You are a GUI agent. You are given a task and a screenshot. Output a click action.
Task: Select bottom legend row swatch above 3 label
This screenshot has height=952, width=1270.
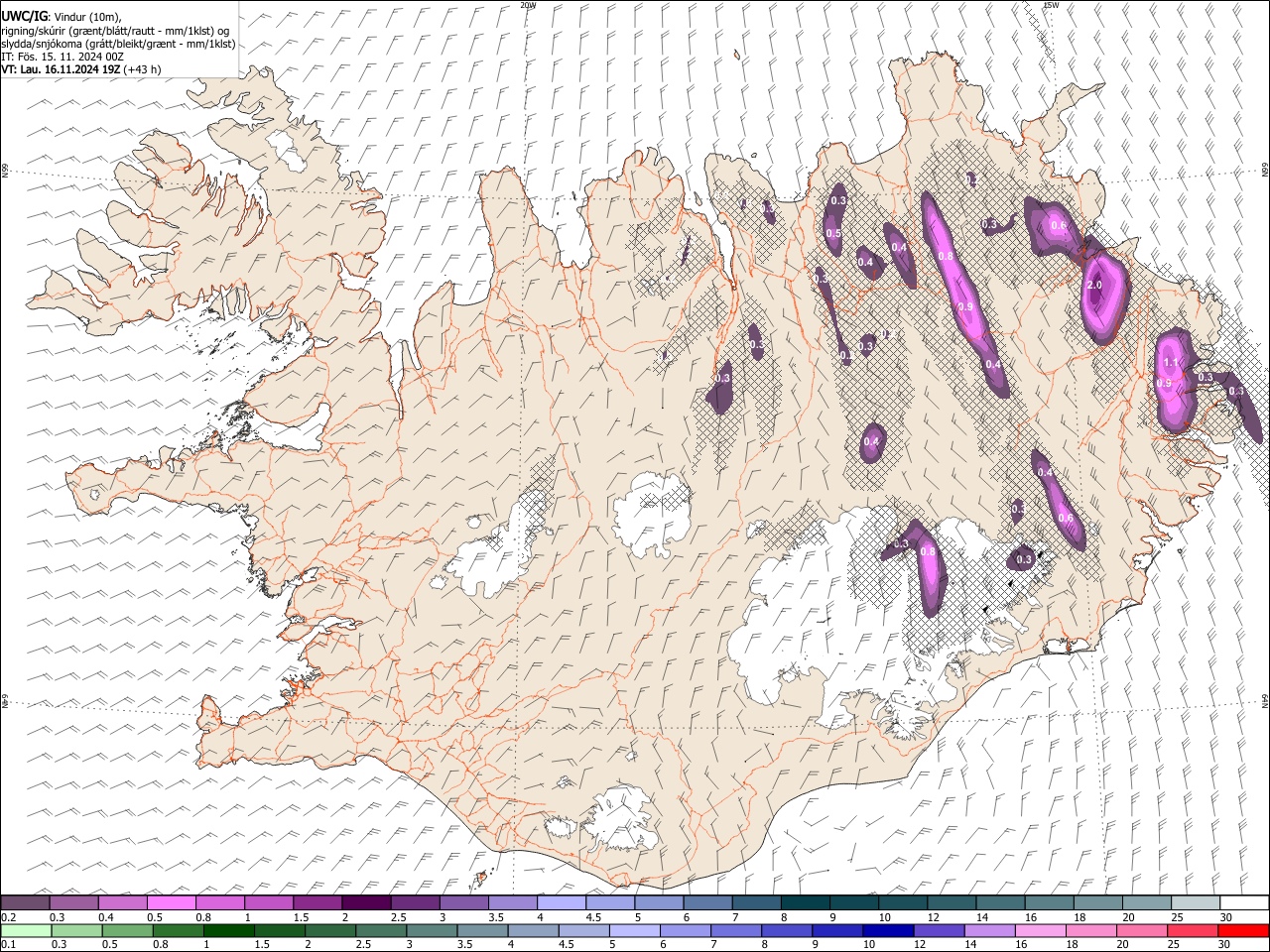click(432, 930)
